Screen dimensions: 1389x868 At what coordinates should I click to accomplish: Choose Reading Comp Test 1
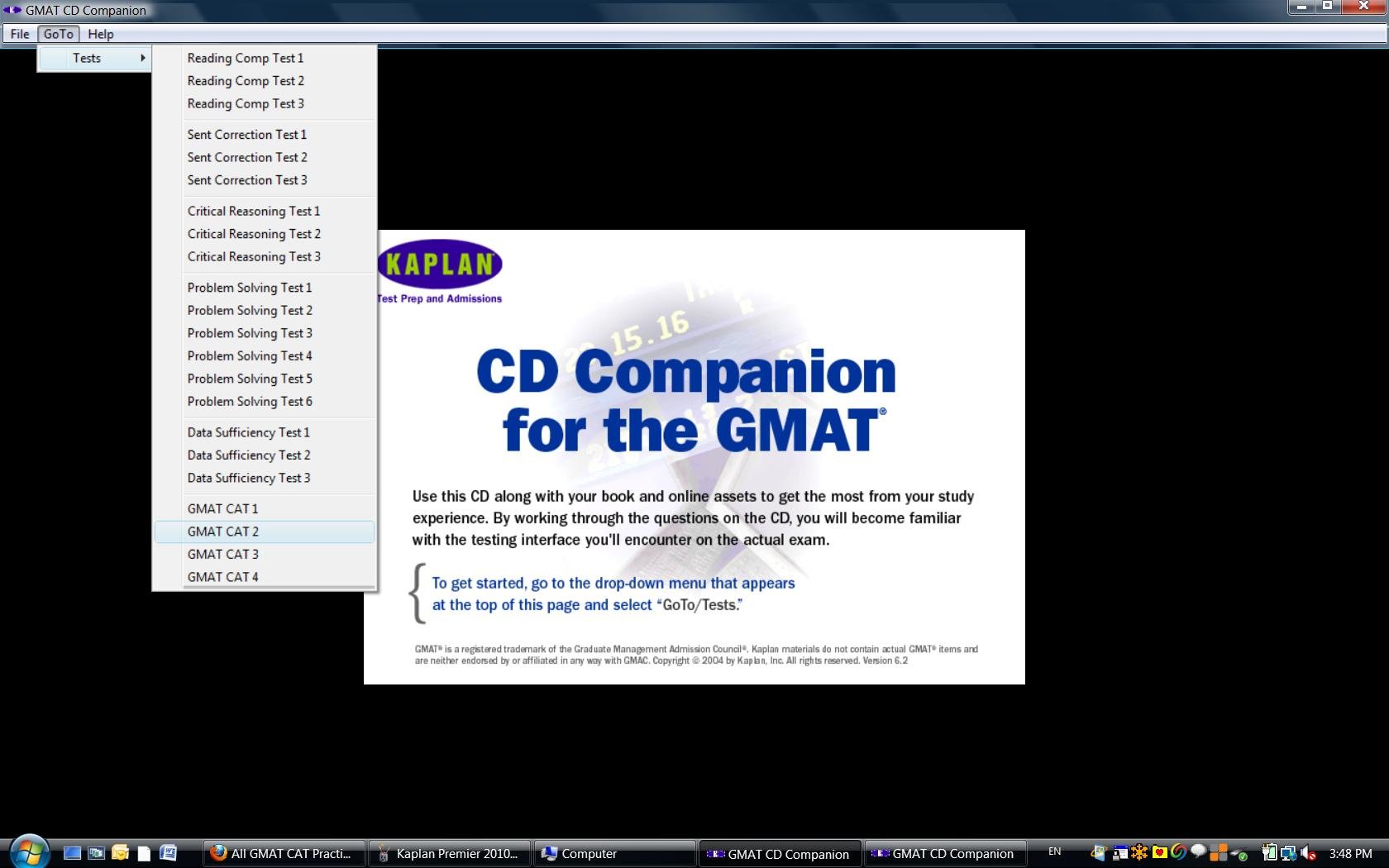click(246, 58)
